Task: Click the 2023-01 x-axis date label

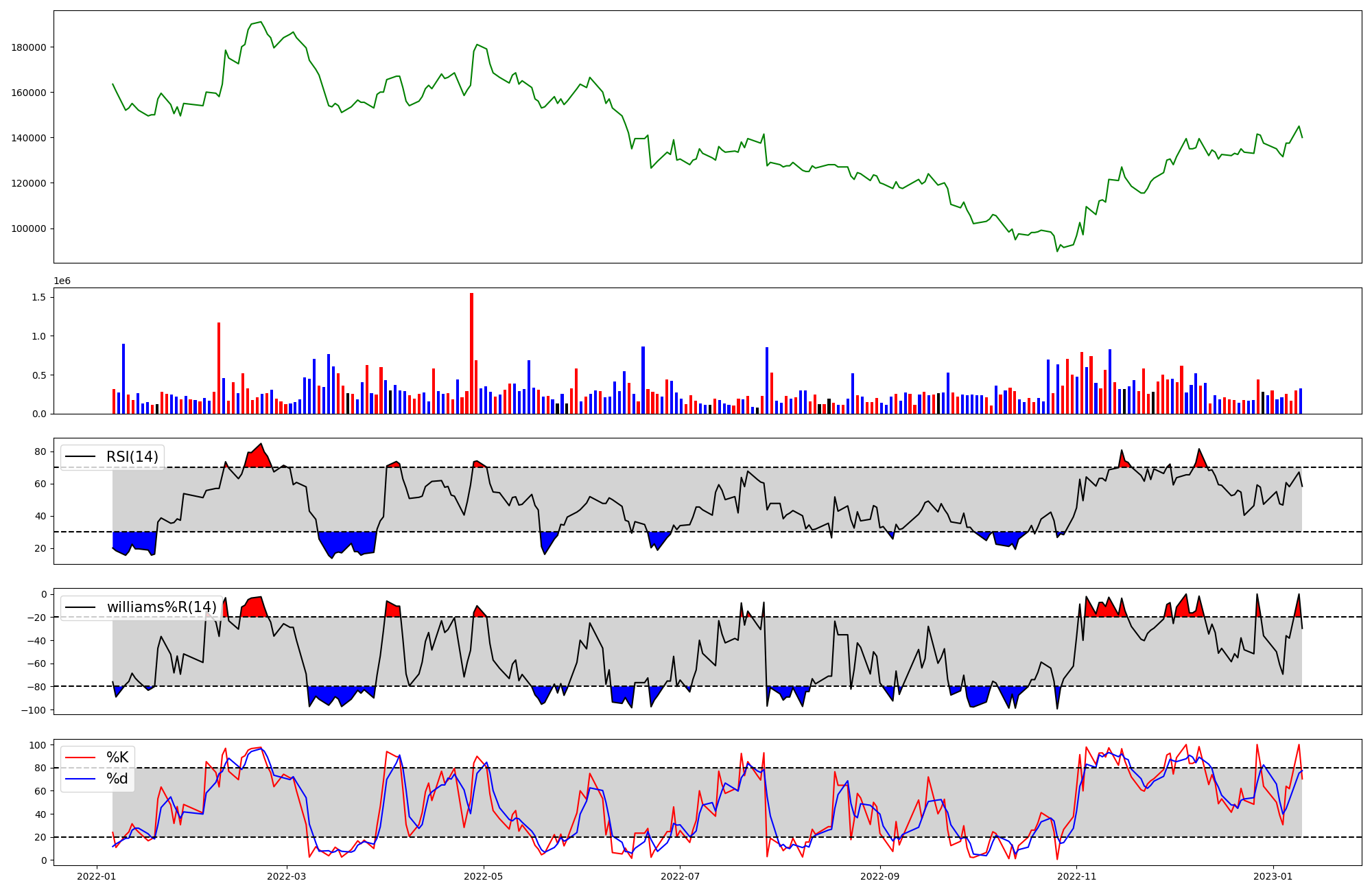Action: pyautogui.click(x=1273, y=876)
